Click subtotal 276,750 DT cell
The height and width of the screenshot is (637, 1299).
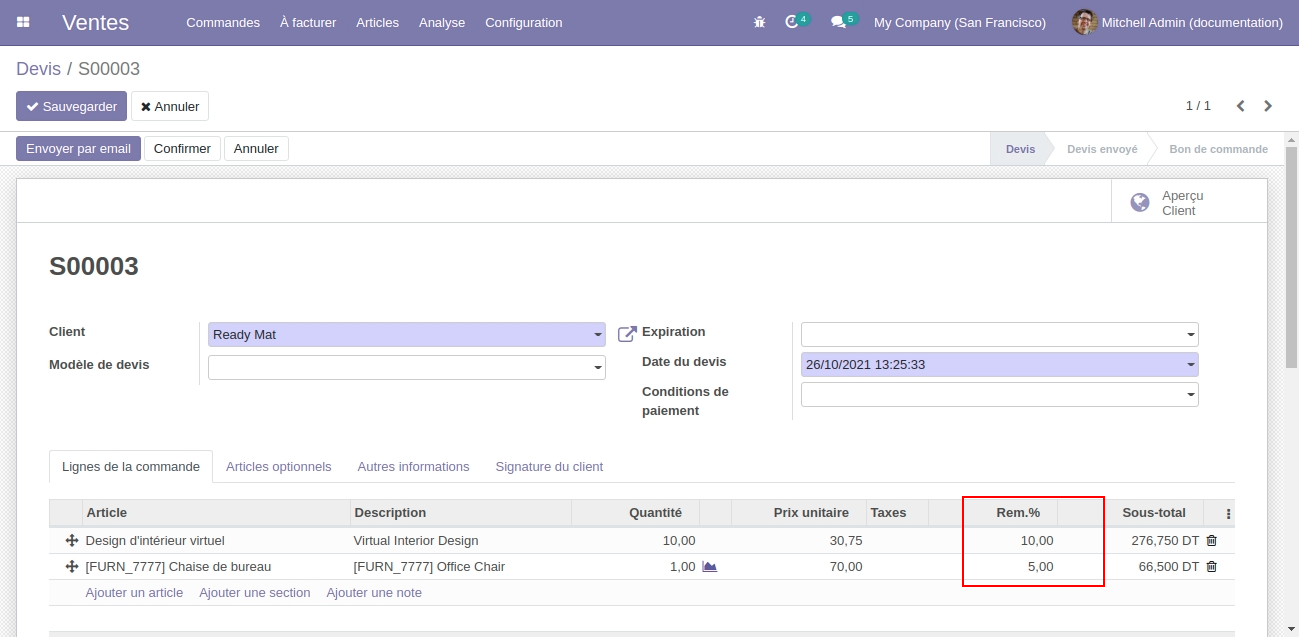pyautogui.click(x=1154, y=541)
